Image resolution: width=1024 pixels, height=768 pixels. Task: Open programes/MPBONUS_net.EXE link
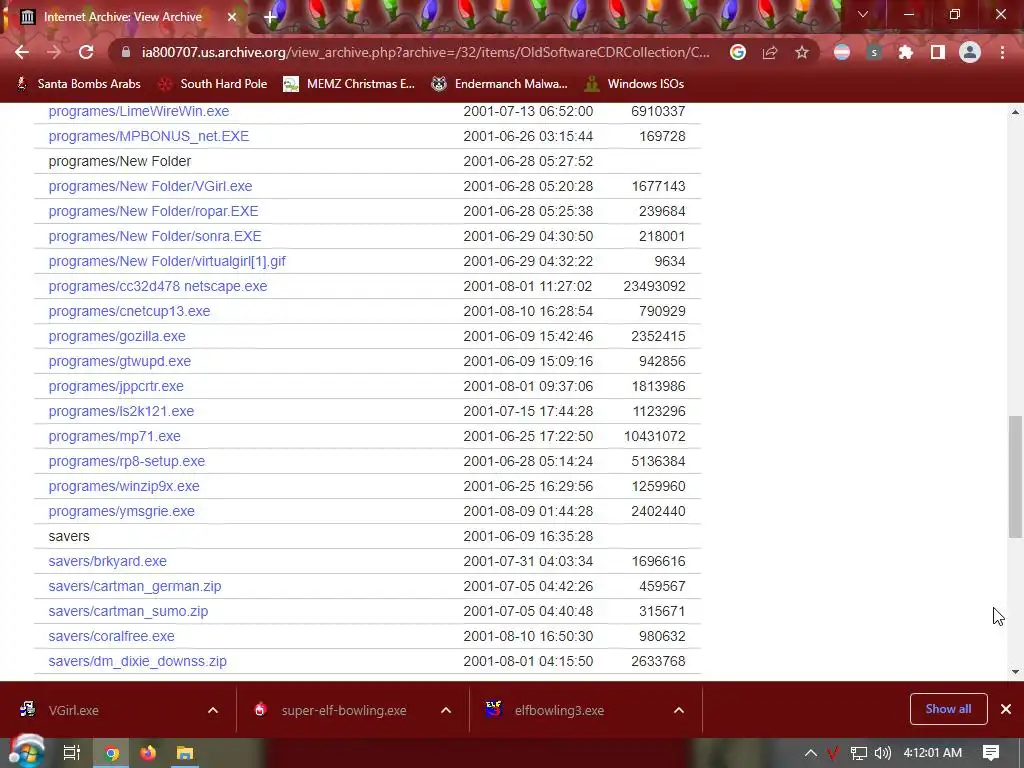pyautogui.click(x=149, y=136)
